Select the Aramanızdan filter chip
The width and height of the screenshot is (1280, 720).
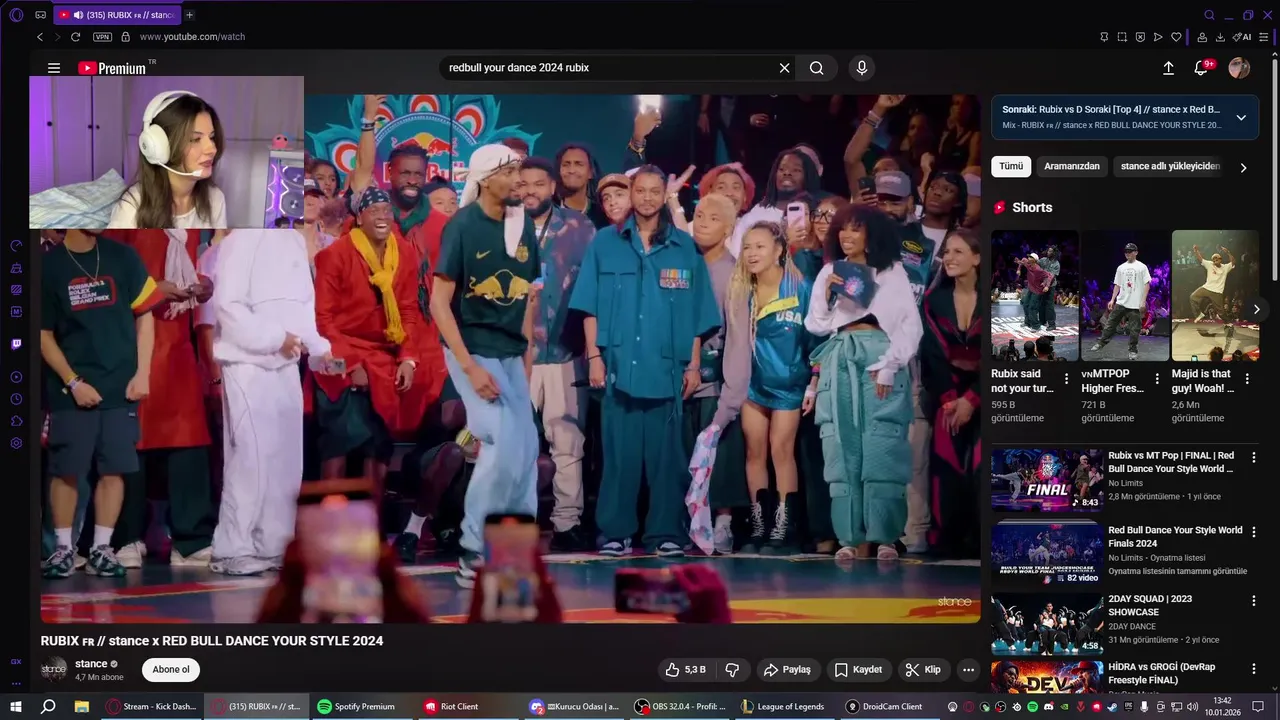click(1072, 166)
